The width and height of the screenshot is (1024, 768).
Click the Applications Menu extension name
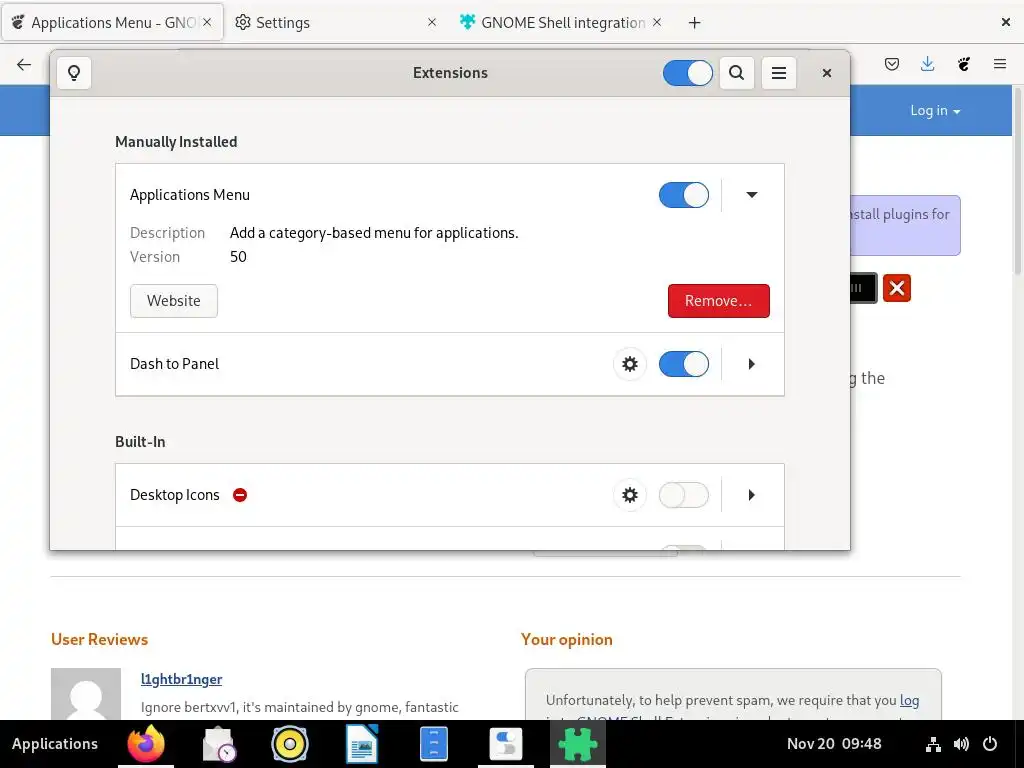[189, 195]
